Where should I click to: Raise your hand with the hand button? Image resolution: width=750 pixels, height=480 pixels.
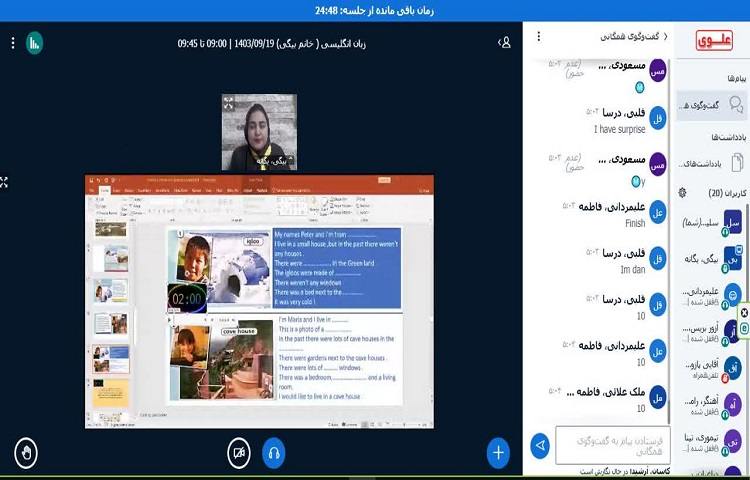(x=26, y=452)
